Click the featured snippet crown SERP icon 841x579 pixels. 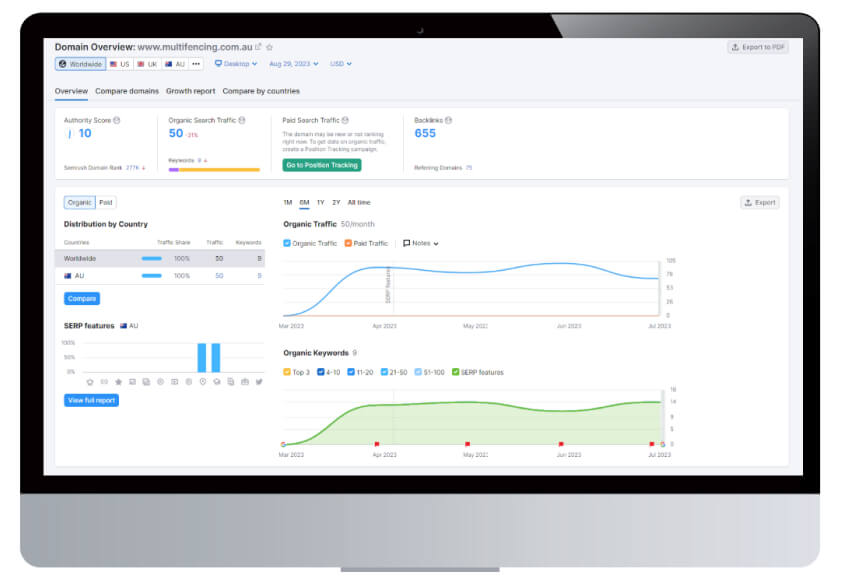click(x=90, y=382)
